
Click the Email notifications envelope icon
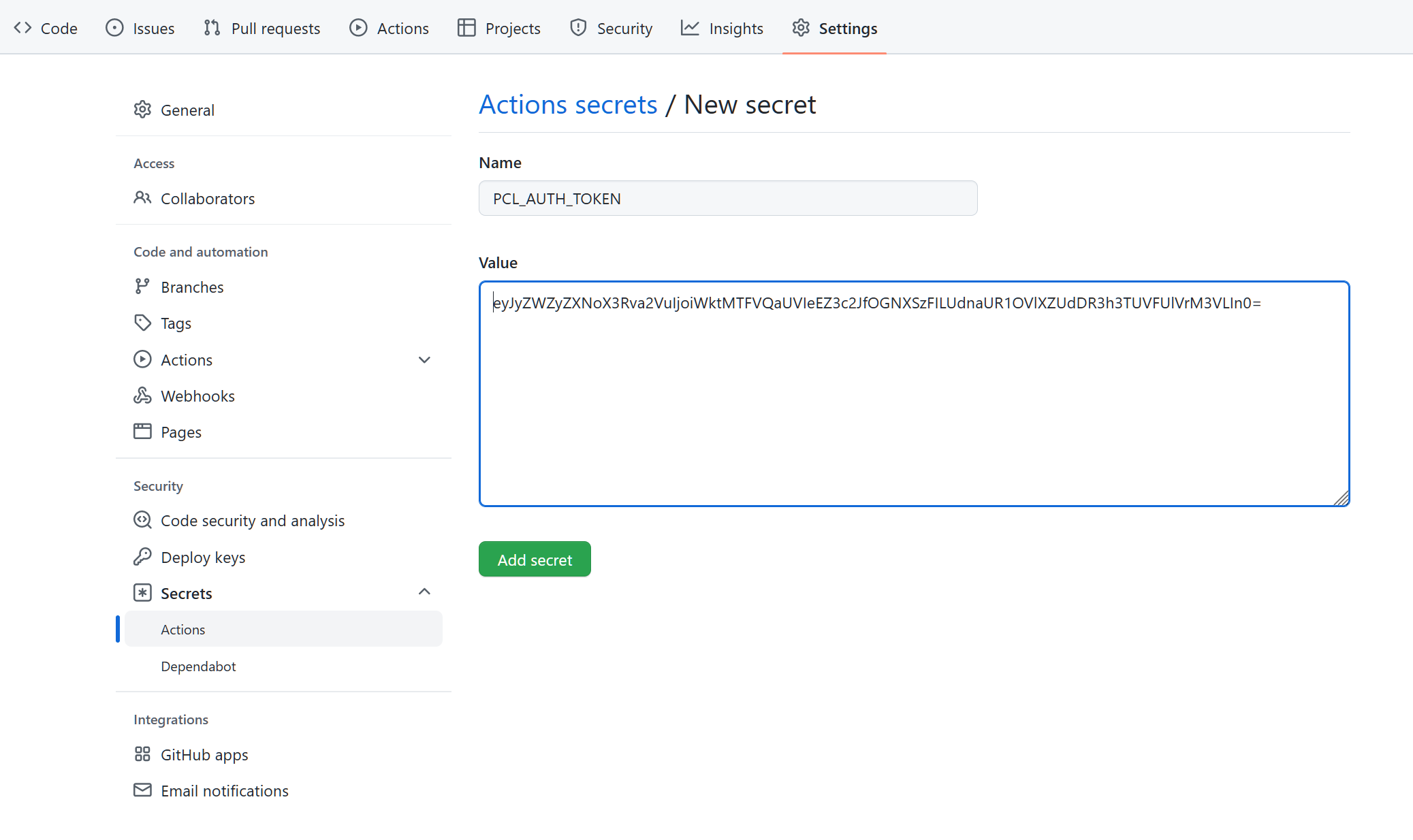pyautogui.click(x=142, y=790)
